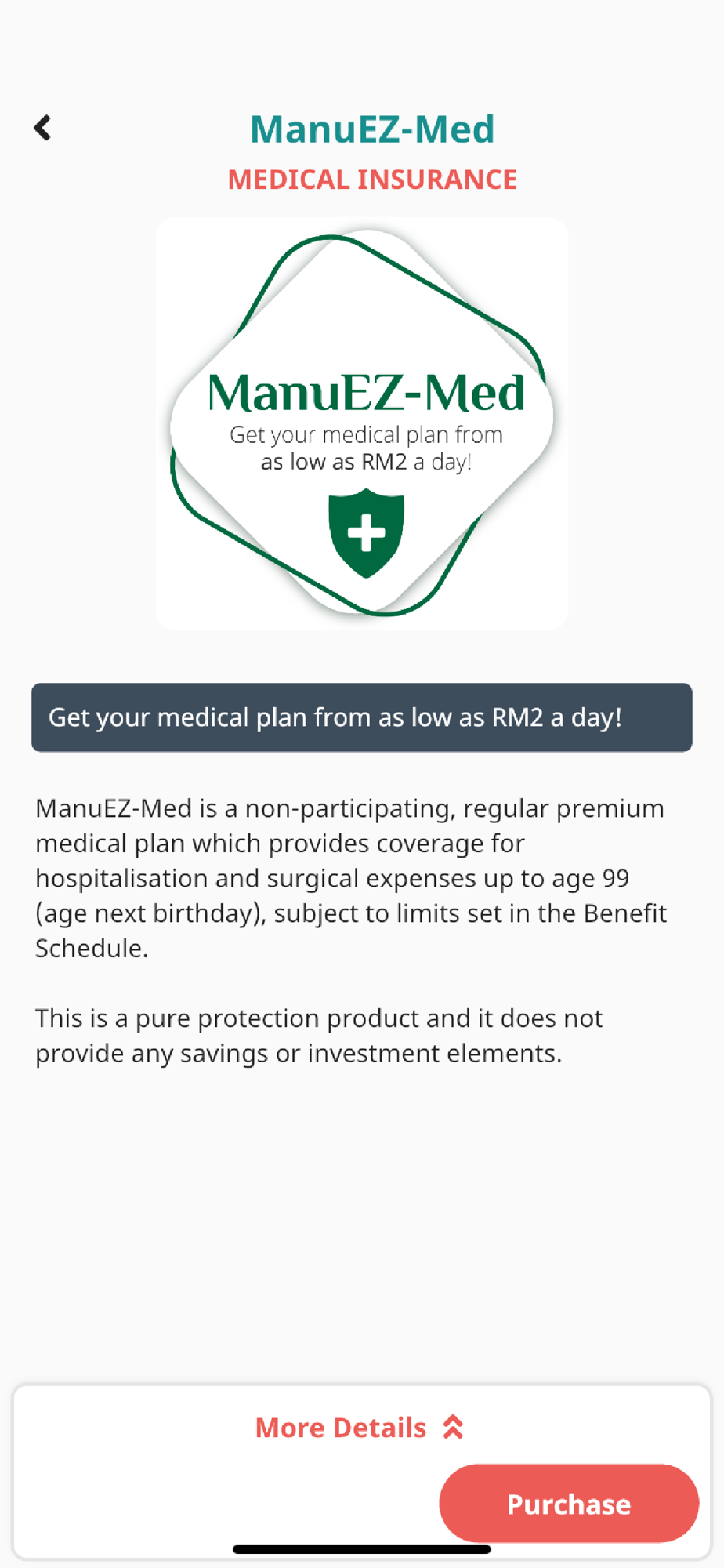The image size is (724, 1568).
Task: Click the green shield plus icon
Action: pos(366,533)
